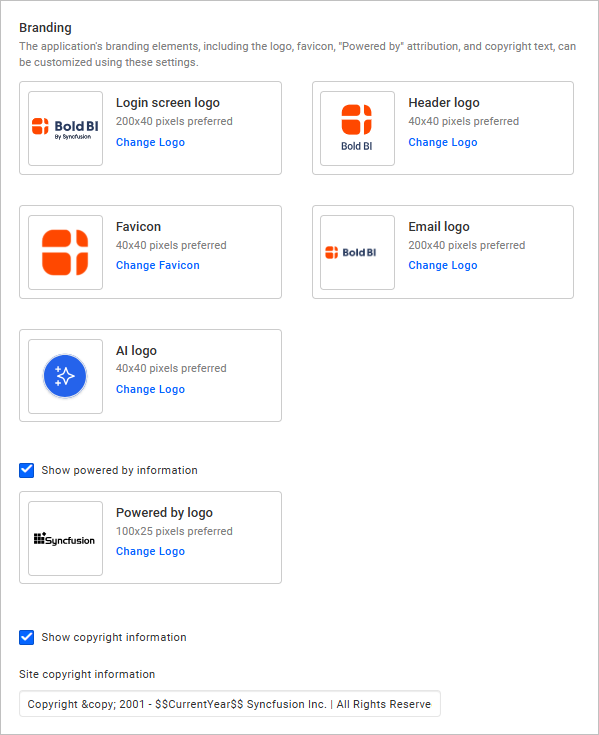Click the "Site copyright information" label

87,674
